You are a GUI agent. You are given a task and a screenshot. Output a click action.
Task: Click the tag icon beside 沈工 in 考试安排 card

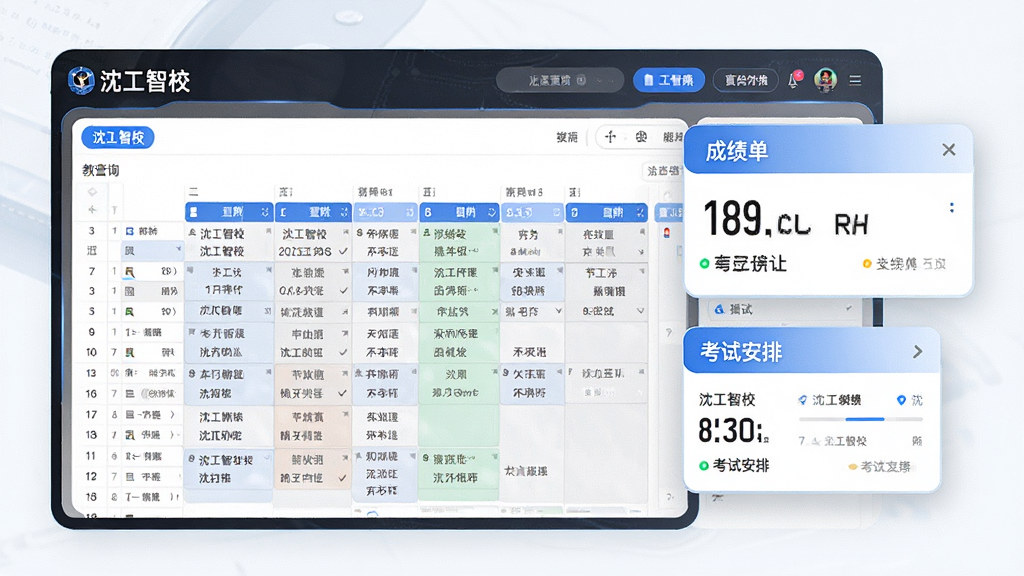(803, 400)
